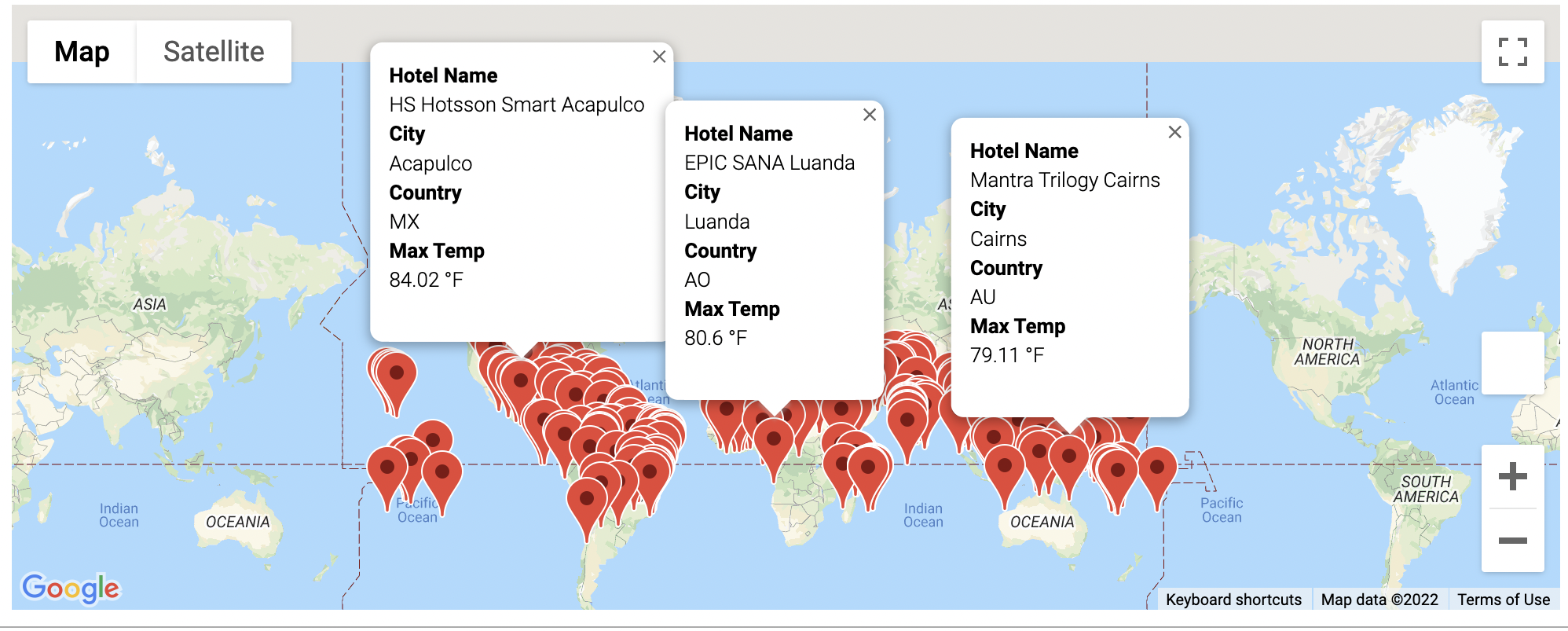The image size is (1568, 631).
Task: Click the NORTH AMERICA map label
Action: [x=1328, y=352]
